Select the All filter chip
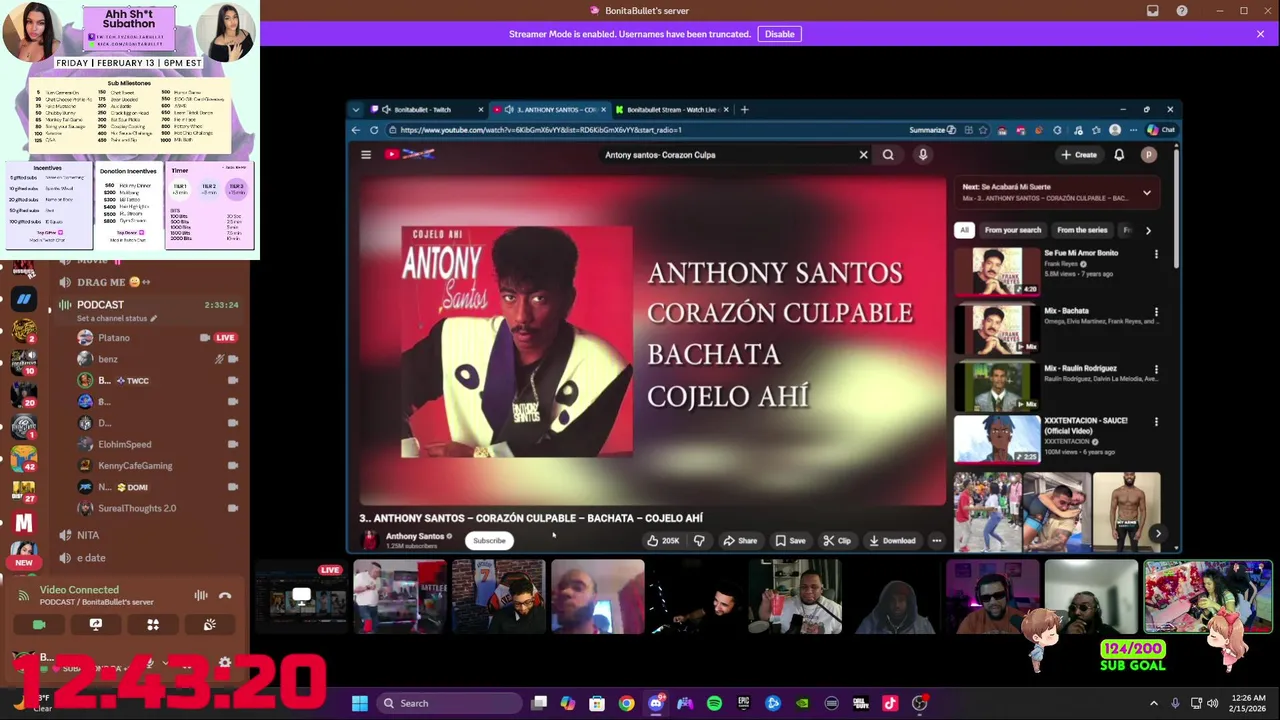This screenshot has height=720, width=1280. pos(964,230)
